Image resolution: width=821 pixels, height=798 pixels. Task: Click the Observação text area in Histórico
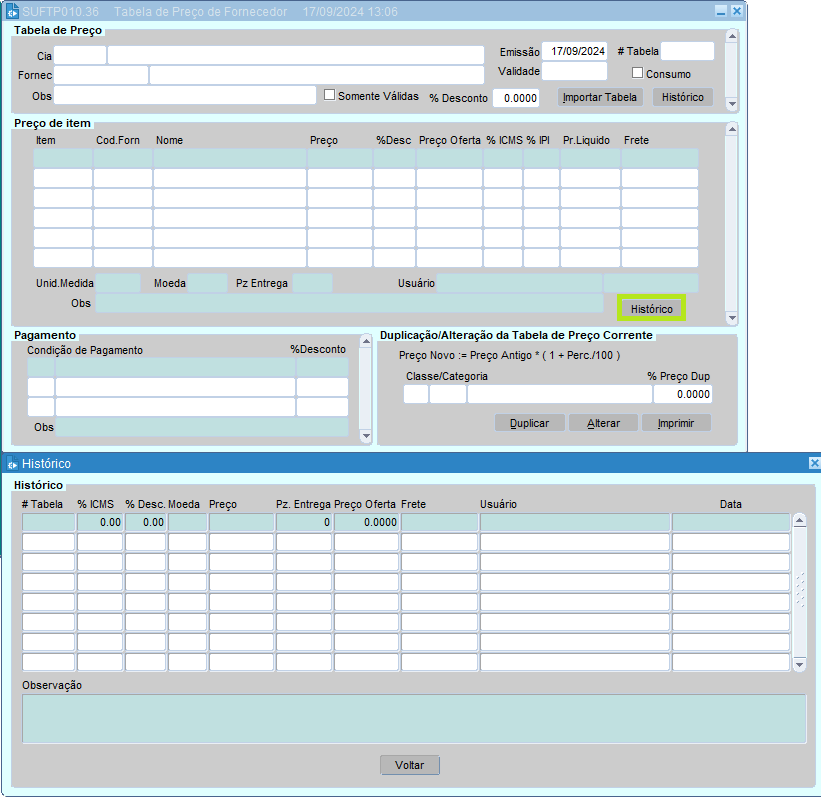pyautogui.click(x=414, y=719)
